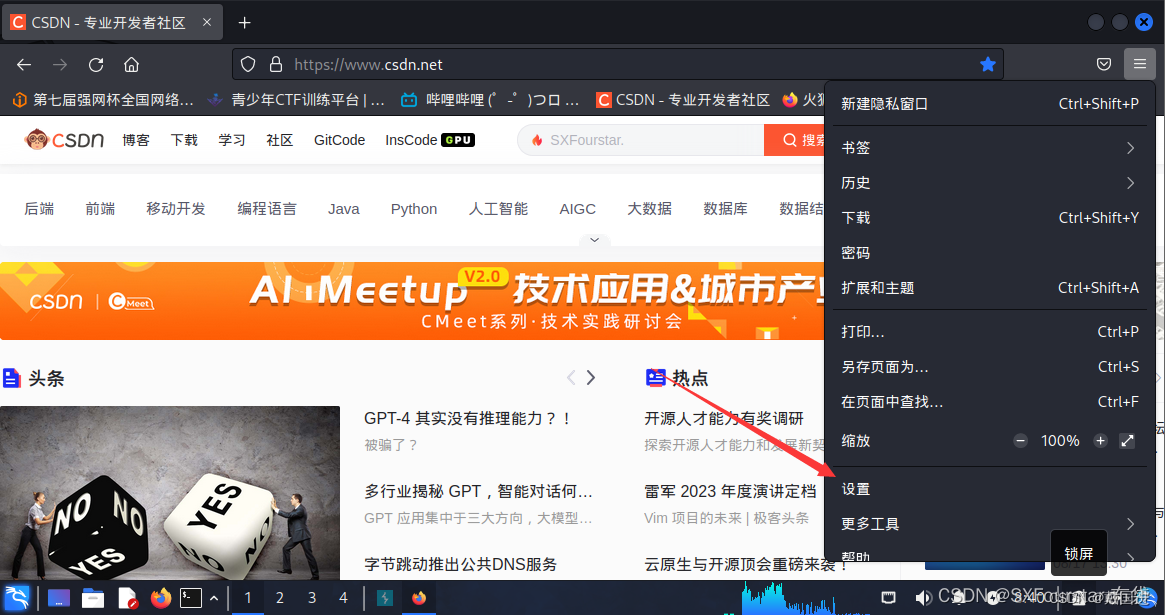
Task: Click the CSDN logo on the page
Action: click(64, 140)
